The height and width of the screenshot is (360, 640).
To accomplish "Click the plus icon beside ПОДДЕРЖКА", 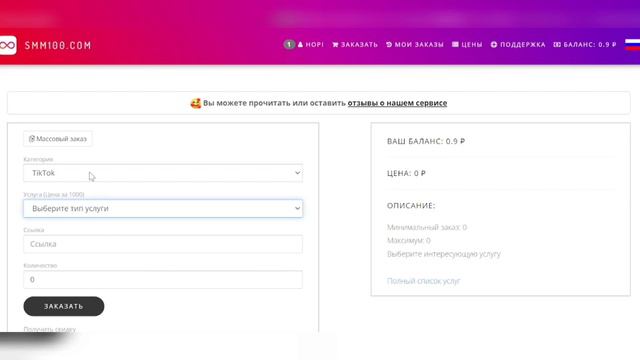I will pyautogui.click(x=494, y=44).
